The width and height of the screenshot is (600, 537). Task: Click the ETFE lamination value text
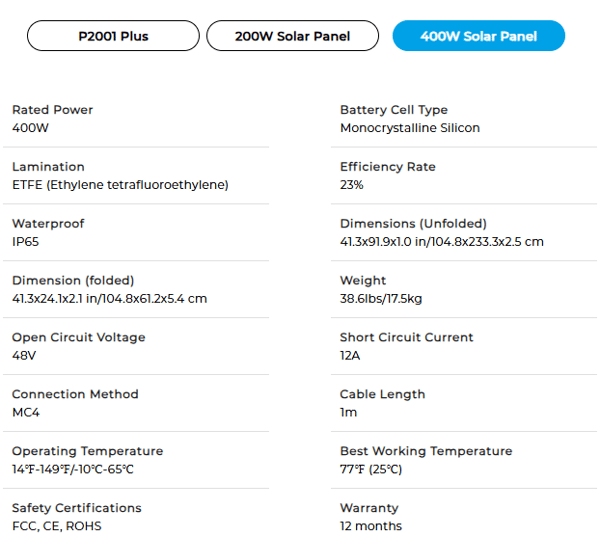(x=120, y=185)
